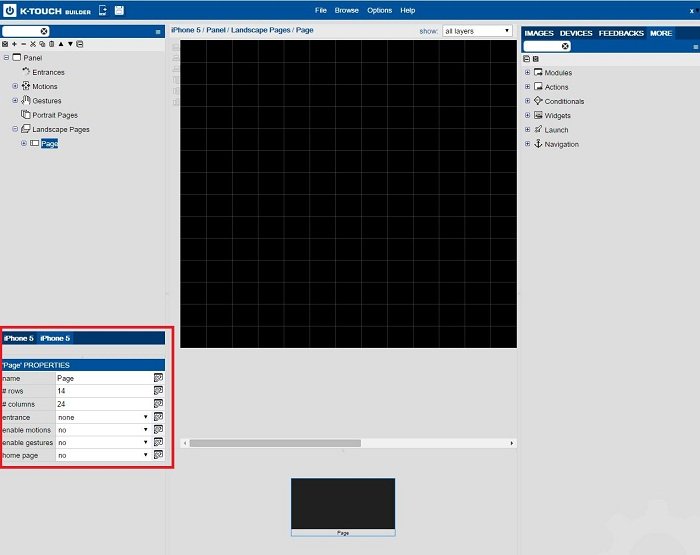The image size is (700, 555).
Task: Select Entrances in the panel tree
Action: point(48,72)
